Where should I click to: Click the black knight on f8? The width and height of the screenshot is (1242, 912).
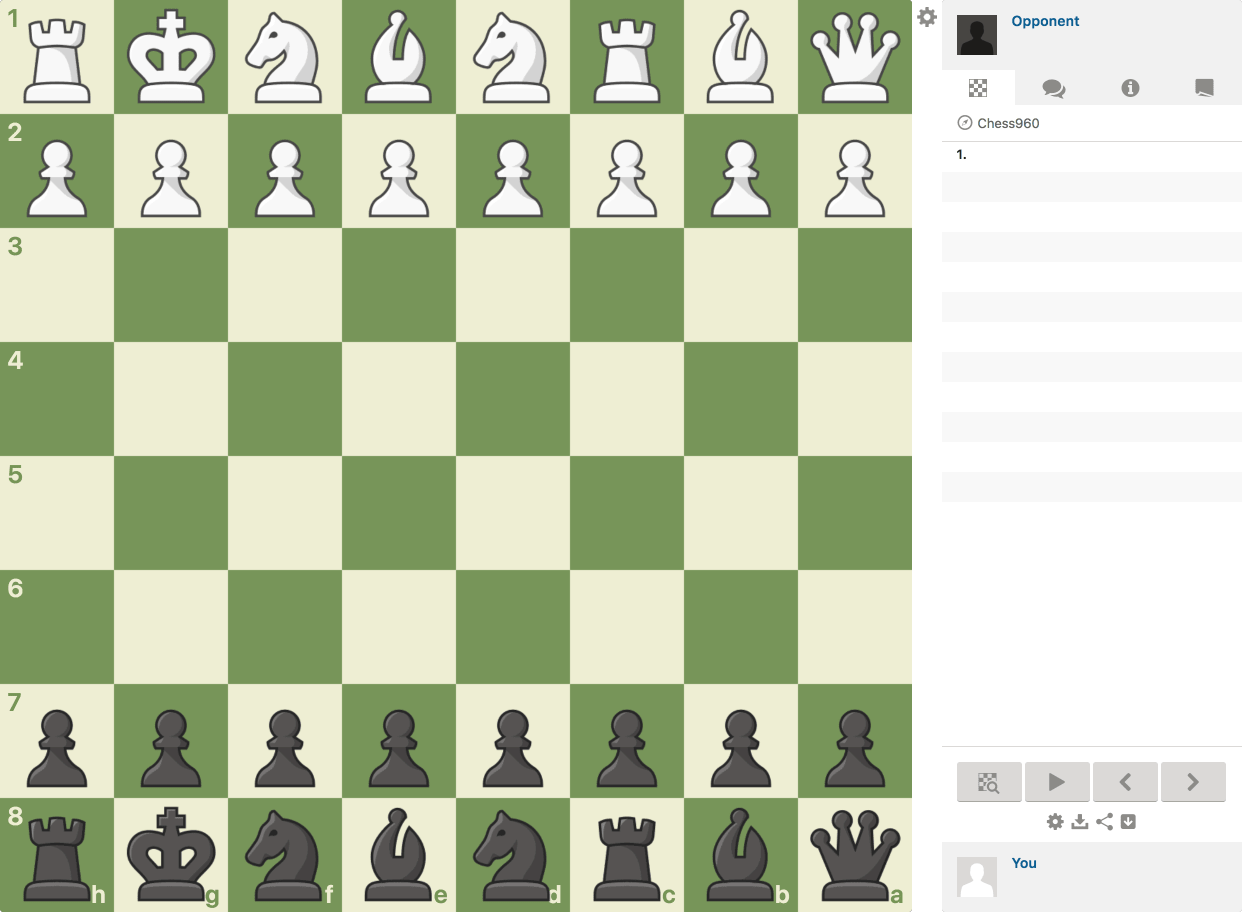[285, 855]
